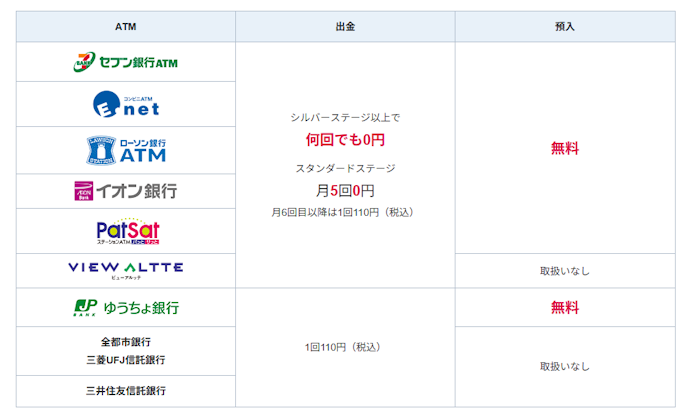Viewport: 690px width, 416px height.
Task: Click the red 何回でも0円 text
Action: (345, 140)
